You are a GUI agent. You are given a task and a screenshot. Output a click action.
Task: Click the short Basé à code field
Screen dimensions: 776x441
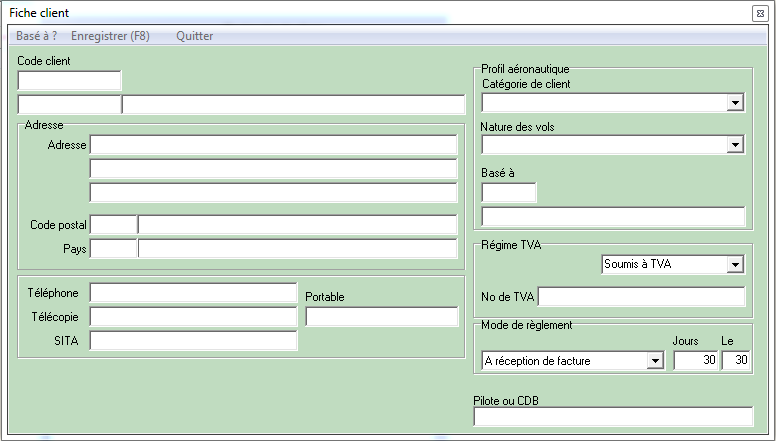pyautogui.click(x=509, y=193)
